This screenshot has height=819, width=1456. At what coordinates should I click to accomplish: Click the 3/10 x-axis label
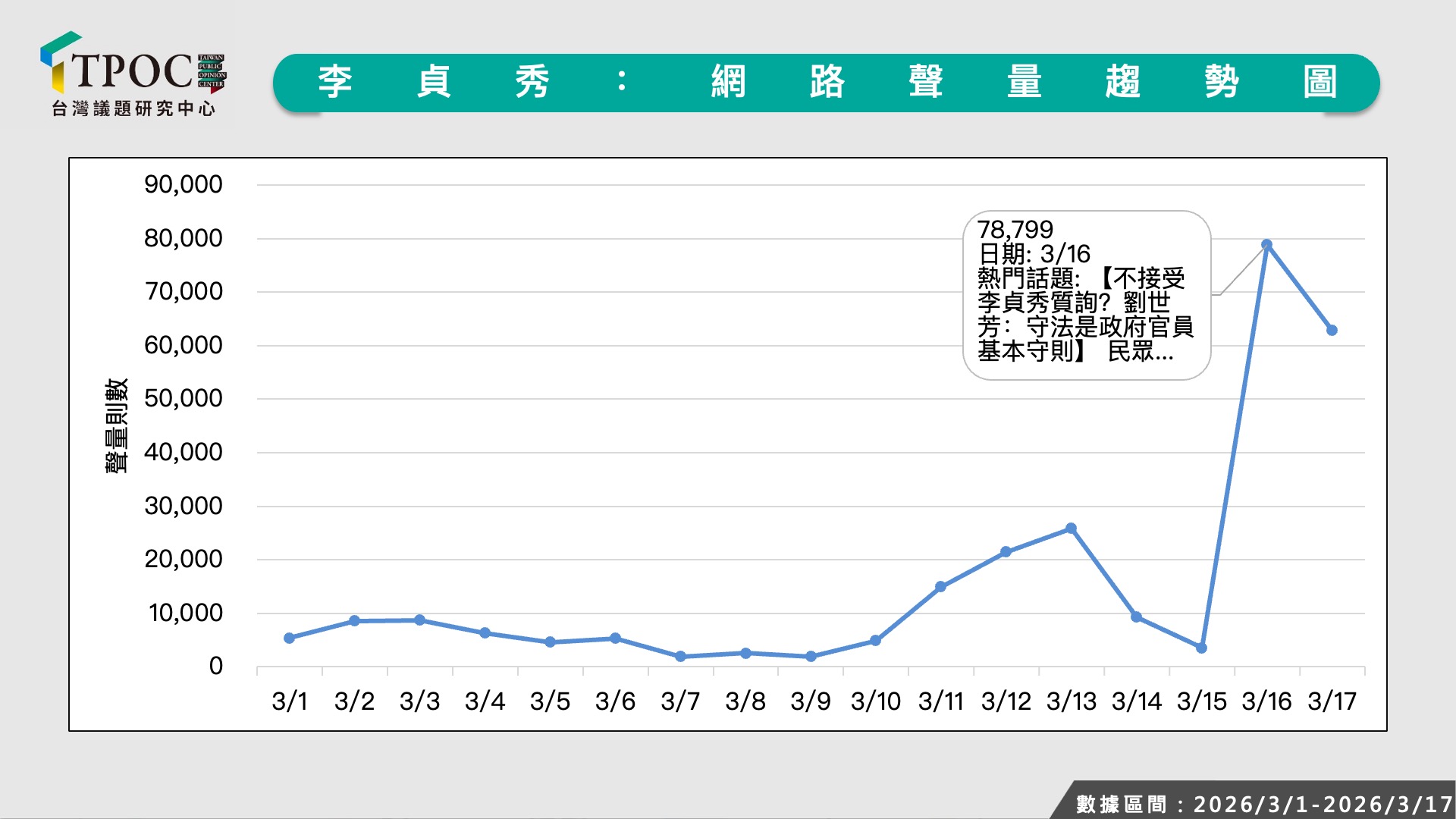(x=875, y=701)
